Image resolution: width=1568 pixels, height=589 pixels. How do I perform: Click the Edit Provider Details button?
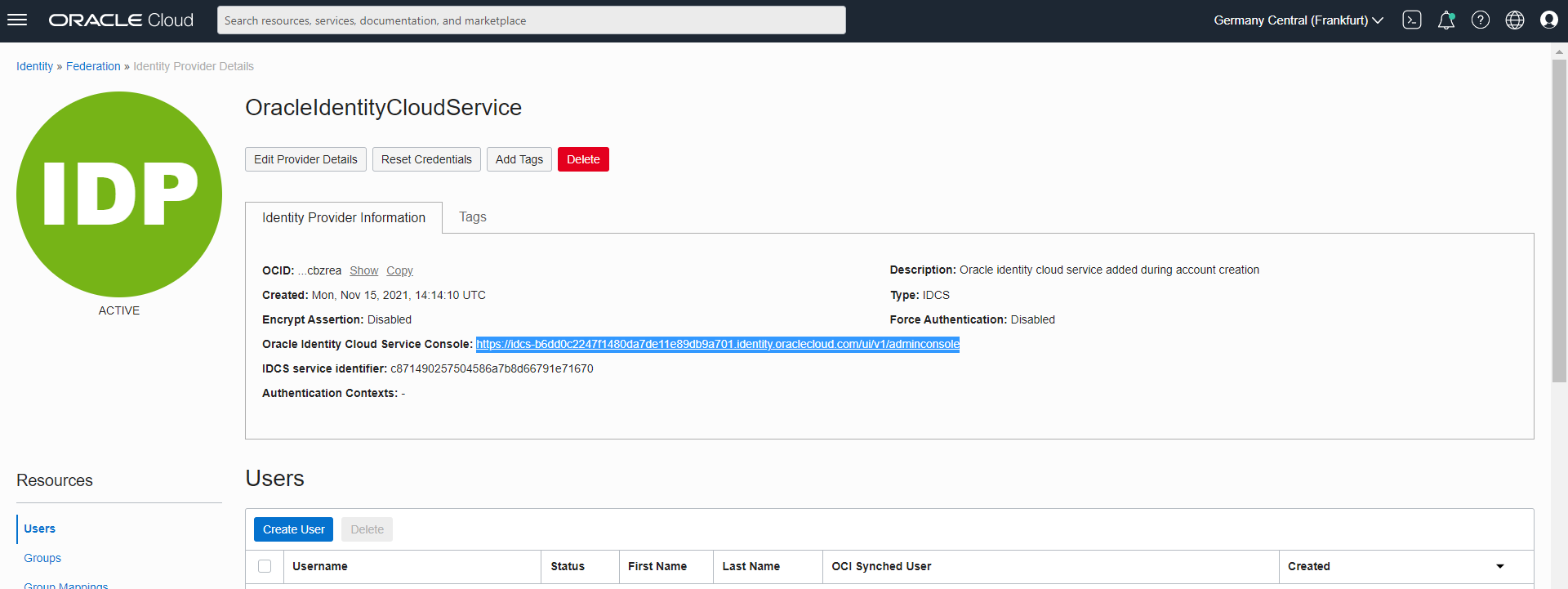pyautogui.click(x=305, y=159)
